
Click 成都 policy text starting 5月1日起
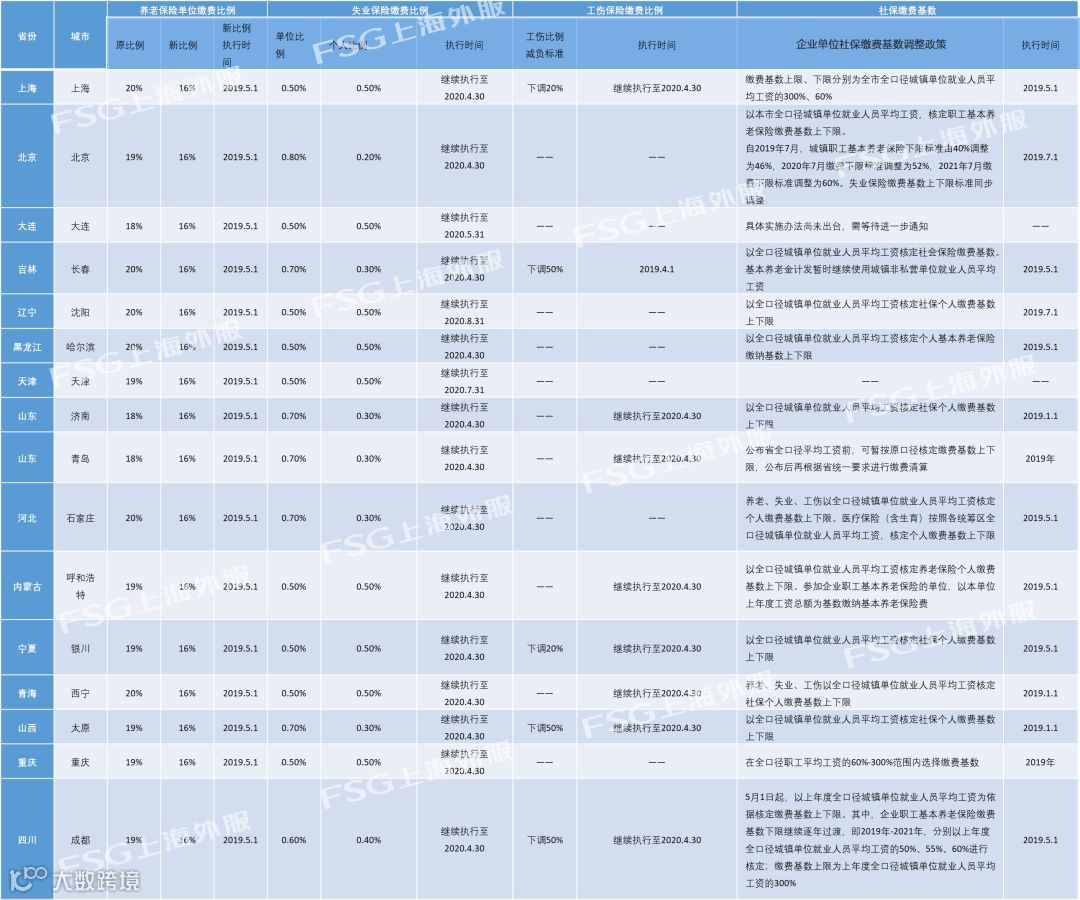pos(870,840)
